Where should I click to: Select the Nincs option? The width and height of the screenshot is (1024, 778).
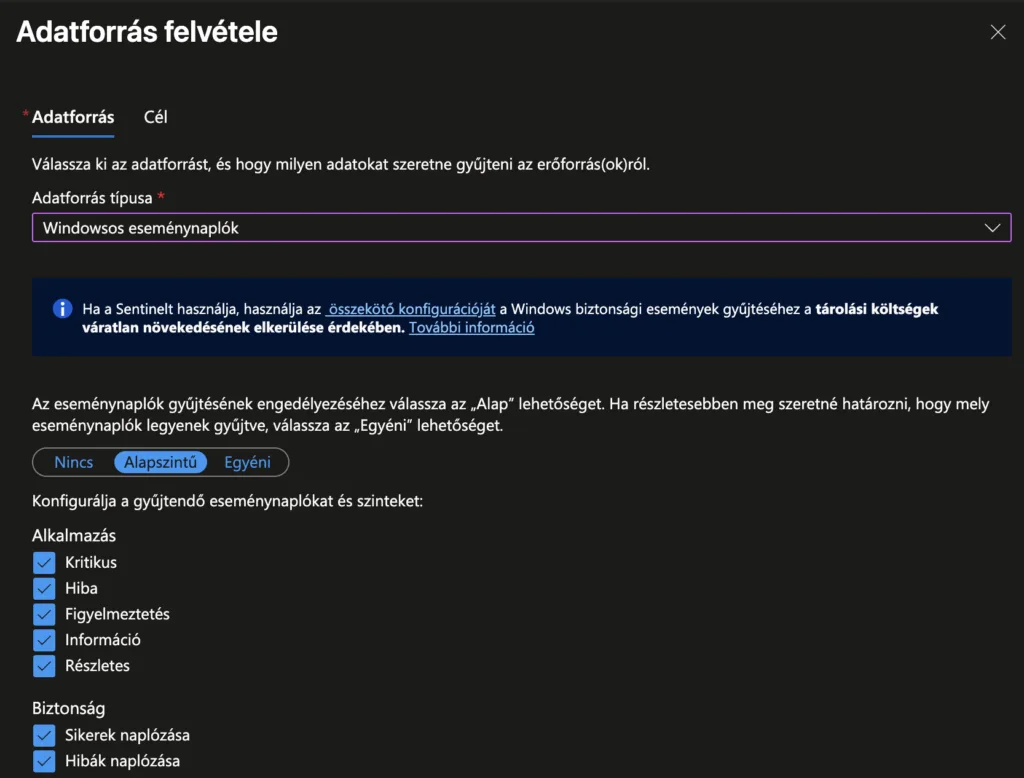[74, 462]
